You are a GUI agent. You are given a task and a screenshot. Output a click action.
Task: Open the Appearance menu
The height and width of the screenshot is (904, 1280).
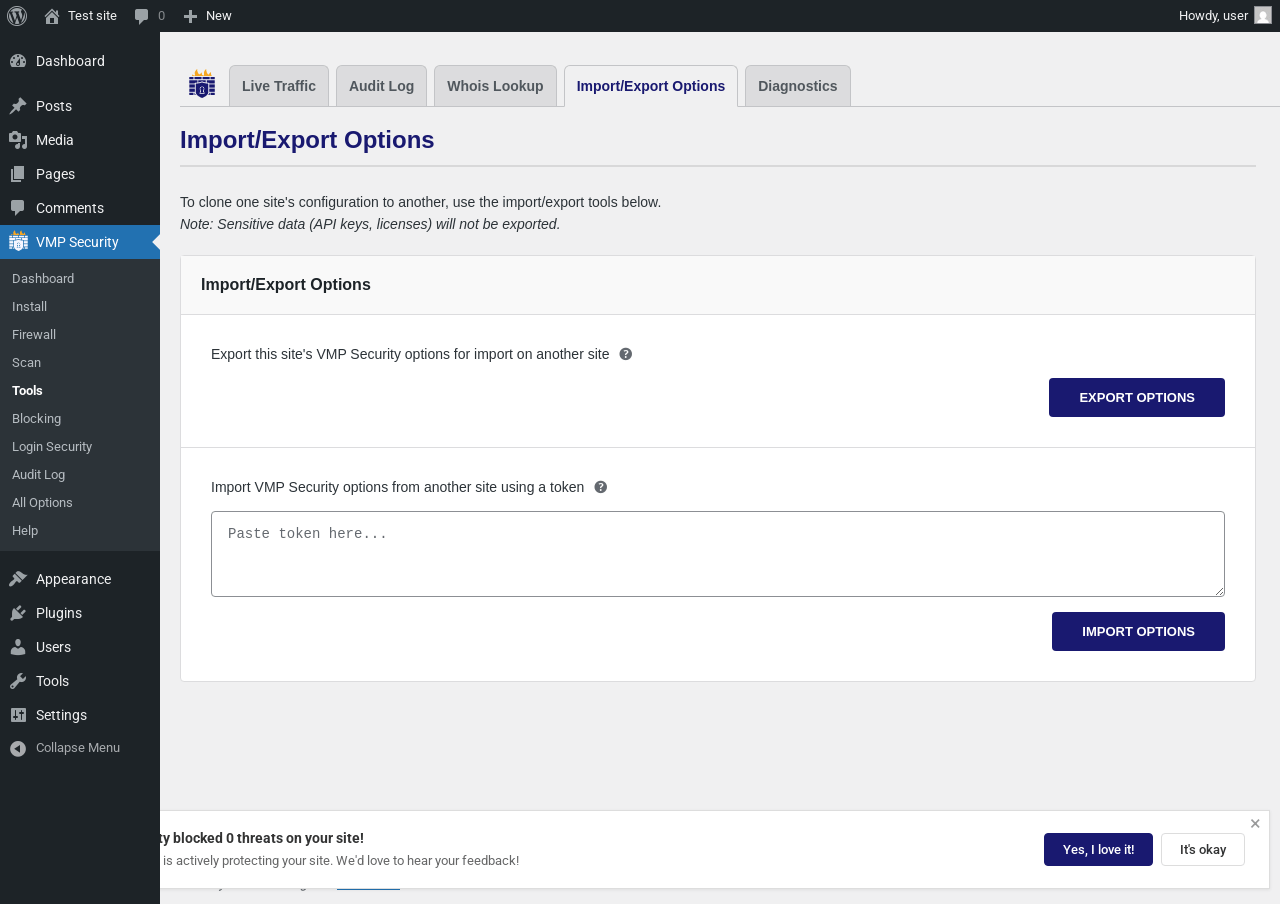coord(80,579)
